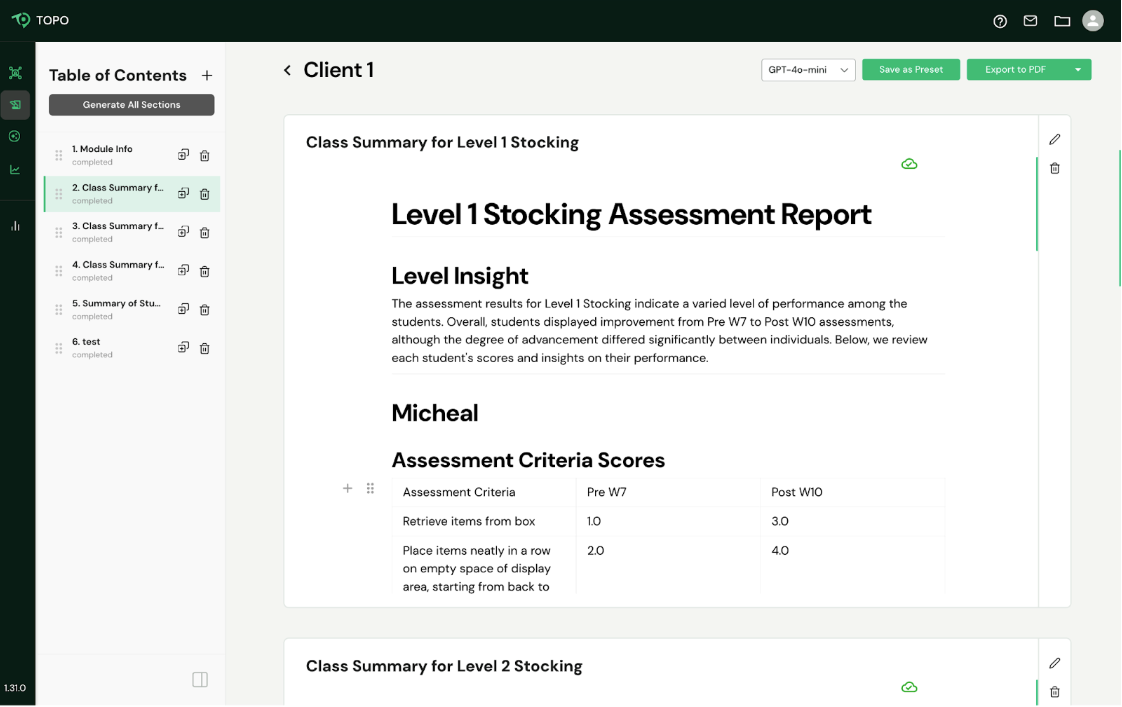Open the Help question mark icon
Viewport: 1122px width, 707px height.
[1000, 20]
